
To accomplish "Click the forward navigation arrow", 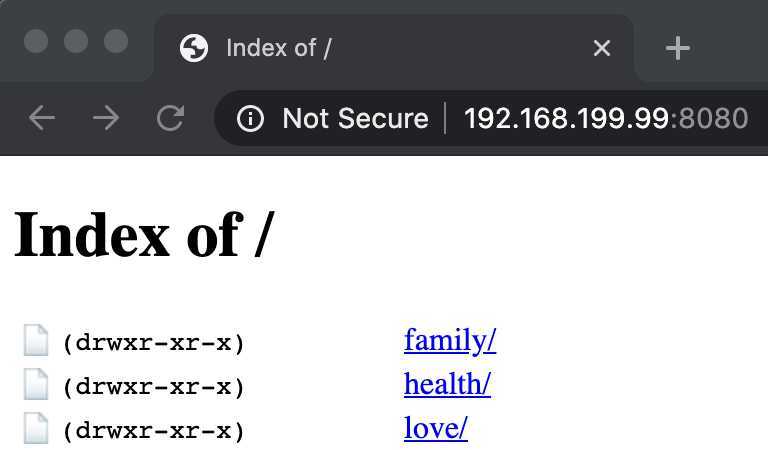I will (106, 118).
